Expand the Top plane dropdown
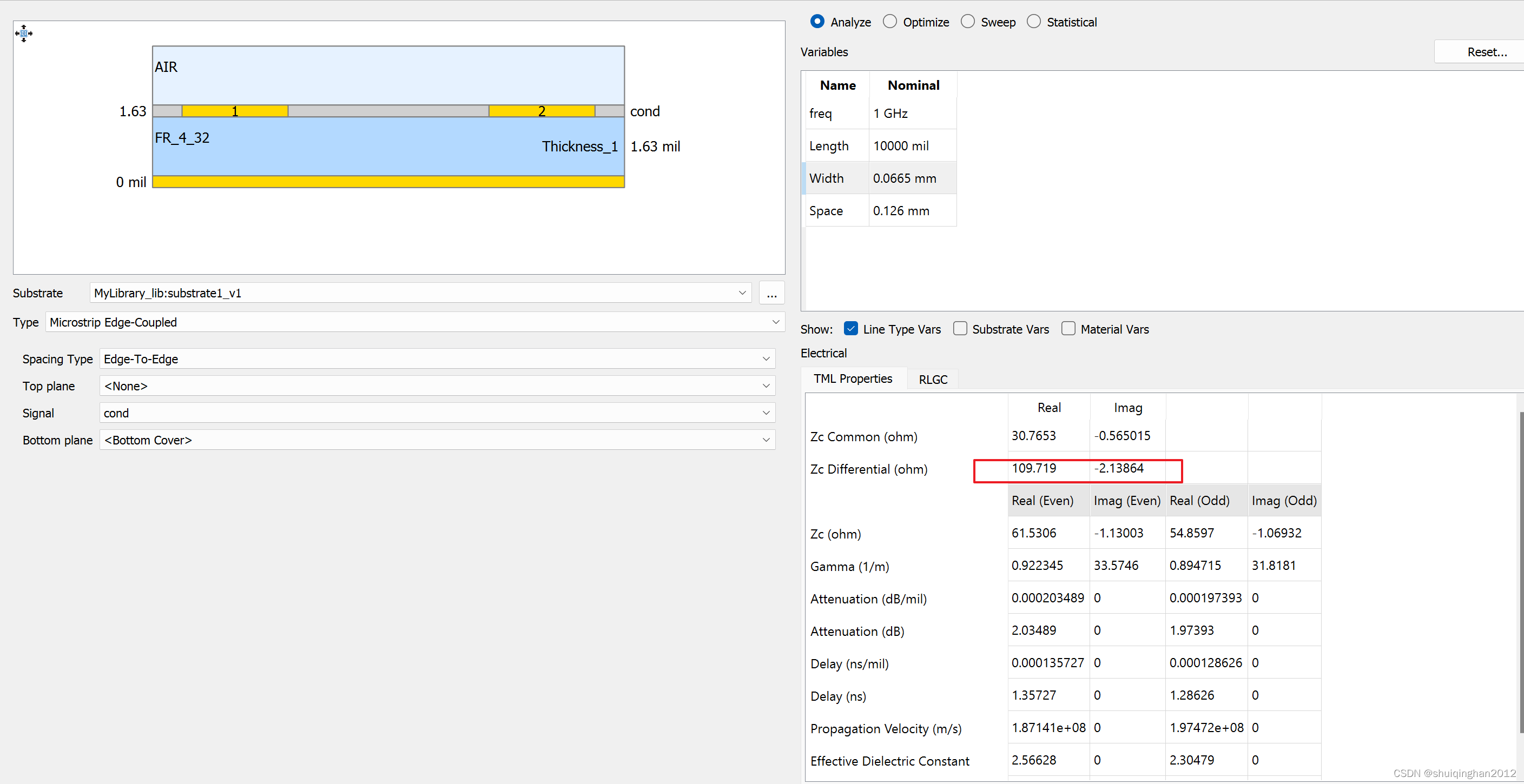This screenshot has height=784, width=1524. [x=766, y=386]
